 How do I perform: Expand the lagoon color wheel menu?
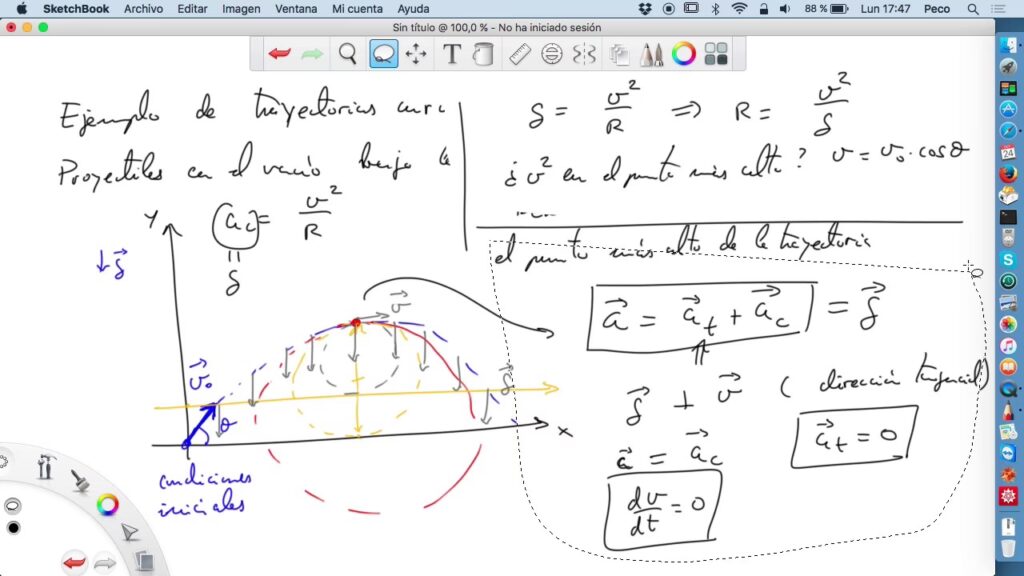[107, 505]
